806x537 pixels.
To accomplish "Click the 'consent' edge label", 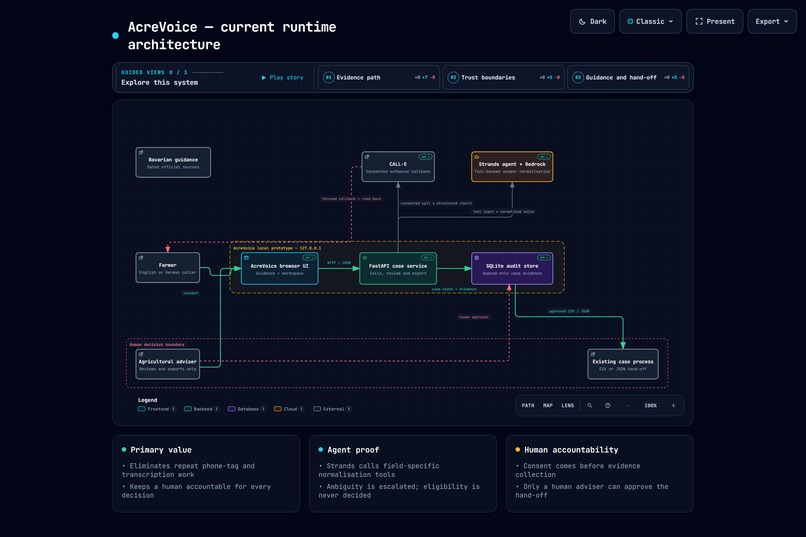I will point(191,293).
